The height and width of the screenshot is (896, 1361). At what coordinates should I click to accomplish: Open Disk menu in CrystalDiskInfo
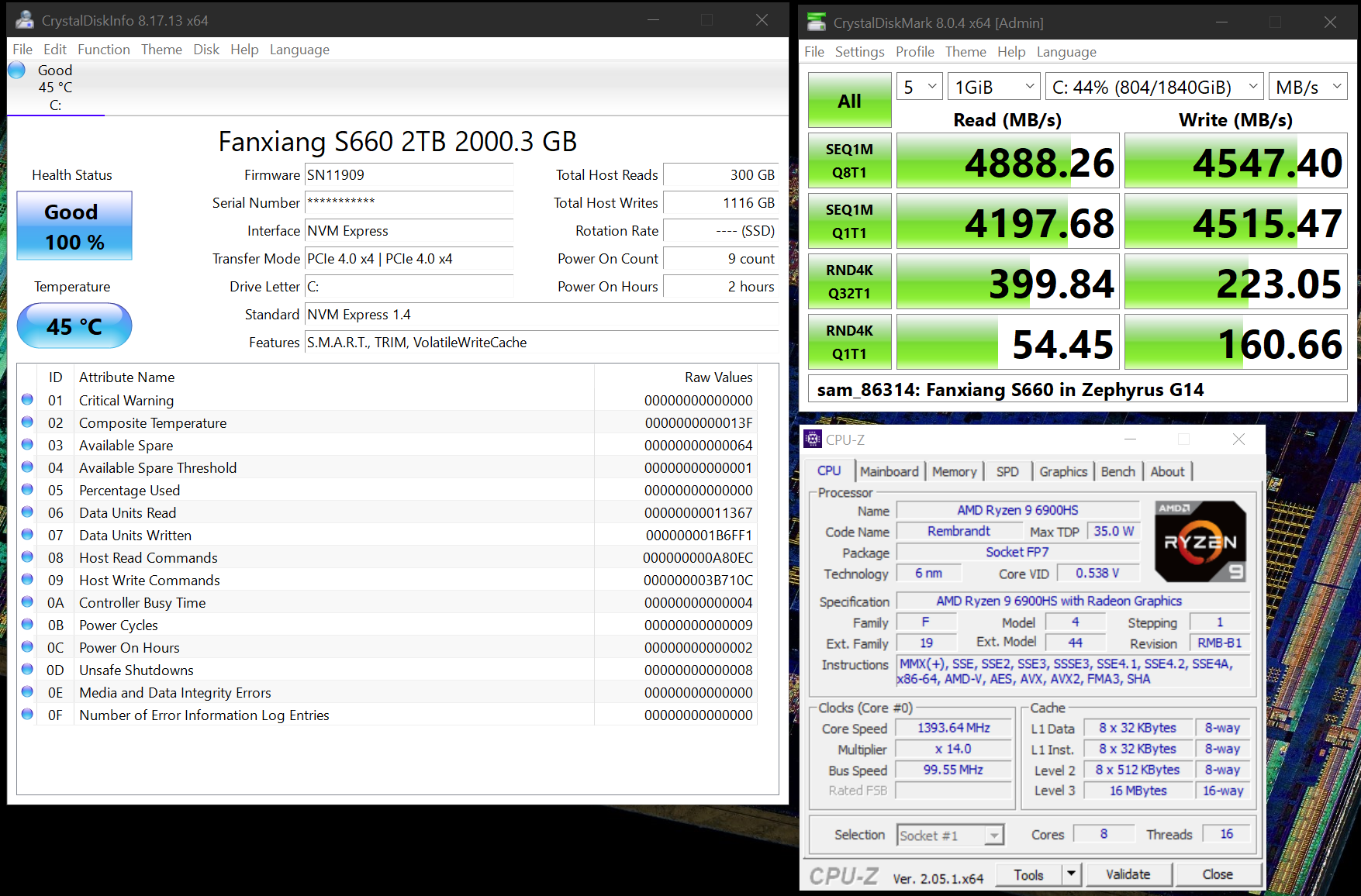pyautogui.click(x=206, y=50)
